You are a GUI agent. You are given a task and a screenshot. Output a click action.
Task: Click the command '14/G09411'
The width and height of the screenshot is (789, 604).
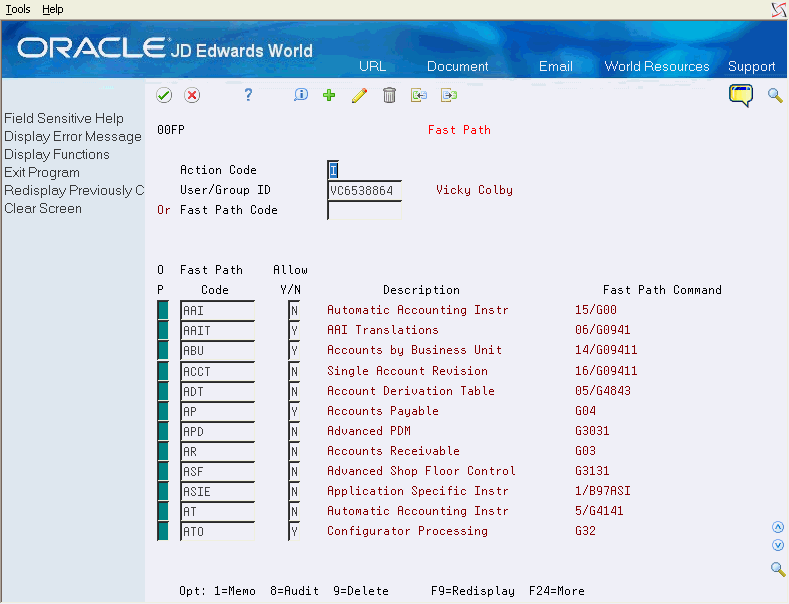606,350
